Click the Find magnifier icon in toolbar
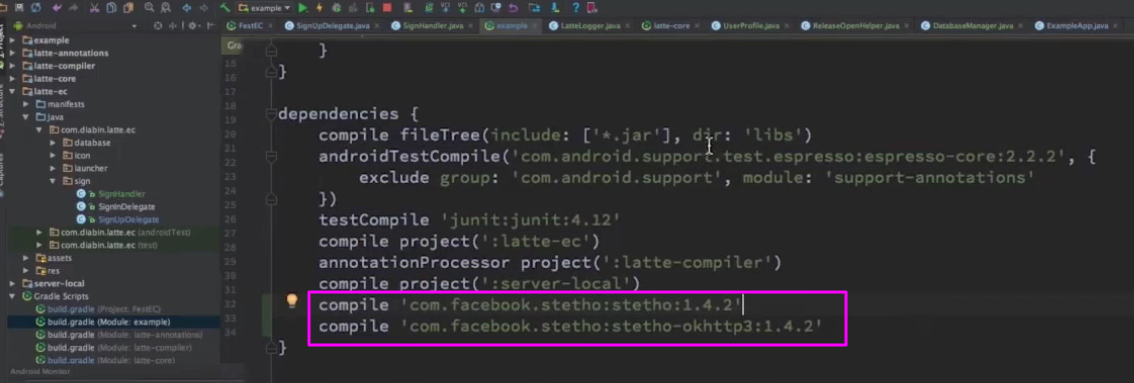This screenshot has width=1134, height=383. pyautogui.click(x=149, y=7)
